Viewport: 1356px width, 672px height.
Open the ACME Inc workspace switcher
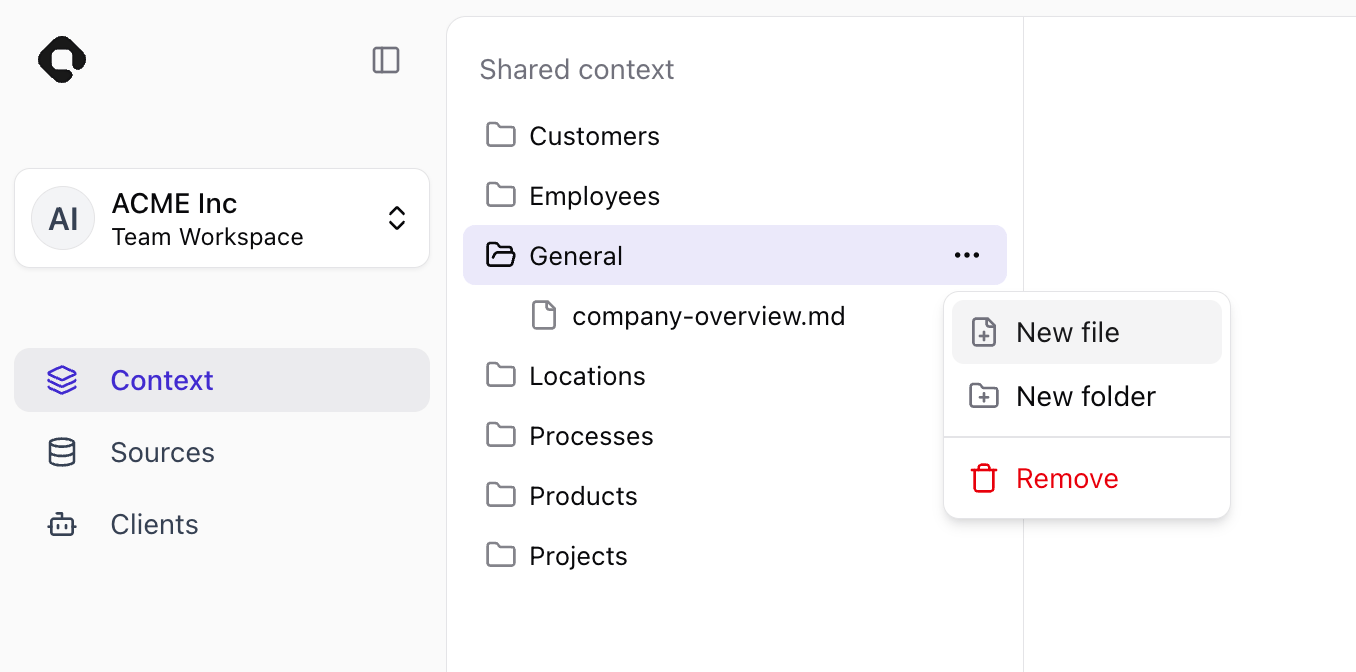222,218
